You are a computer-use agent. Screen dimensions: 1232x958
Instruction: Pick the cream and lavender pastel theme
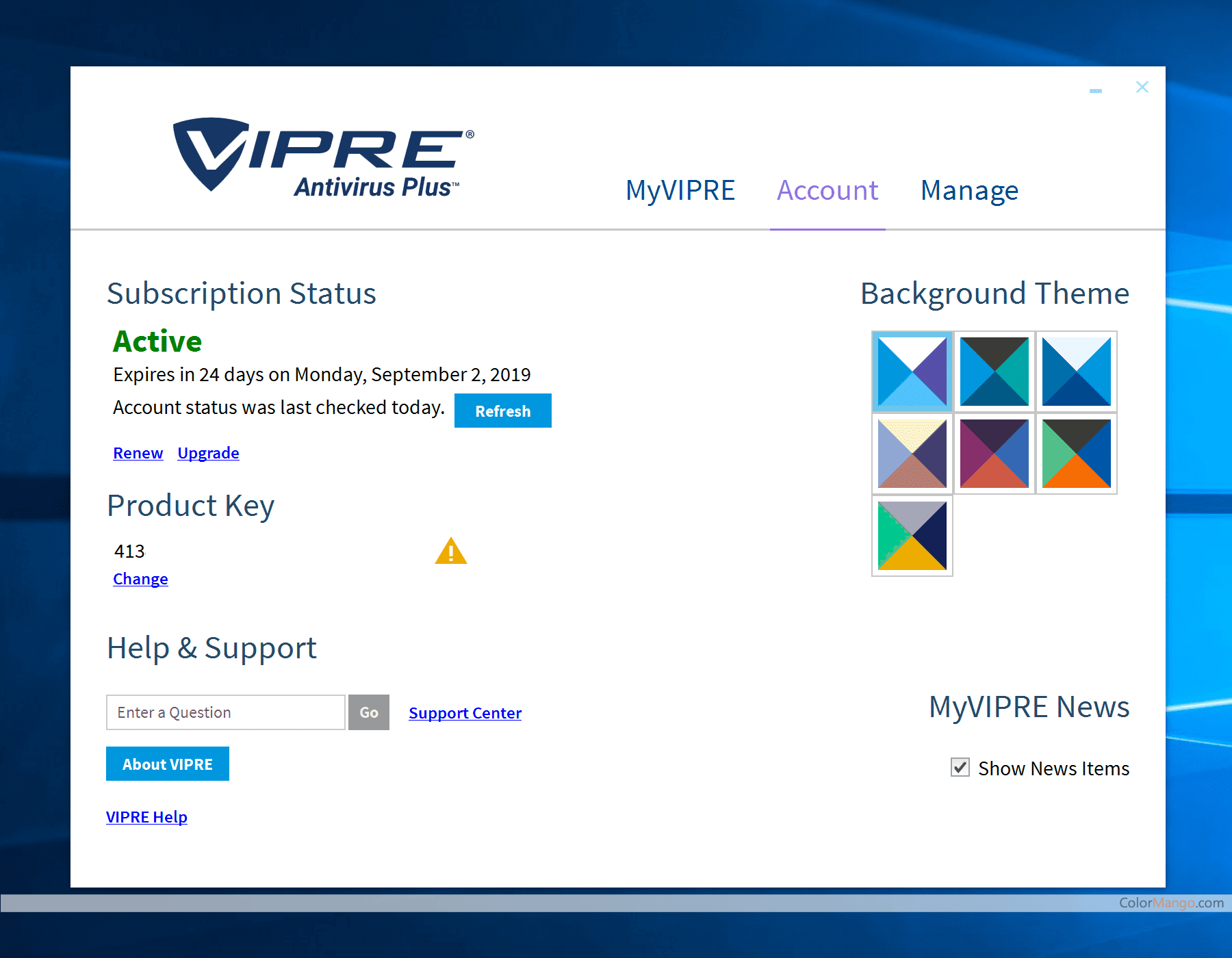(x=912, y=454)
